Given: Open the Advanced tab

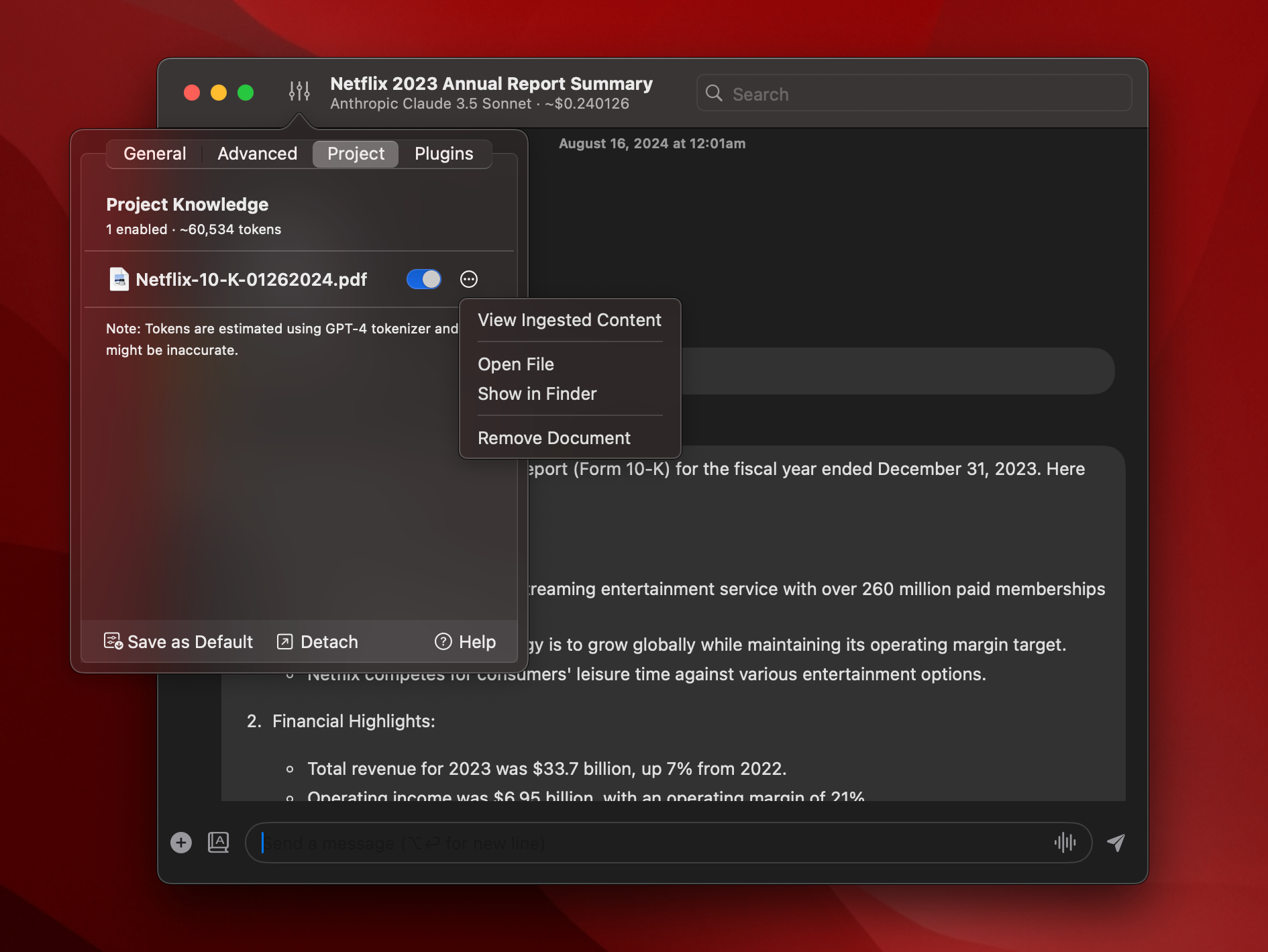Looking at the screenshot, I should [257, 154].
